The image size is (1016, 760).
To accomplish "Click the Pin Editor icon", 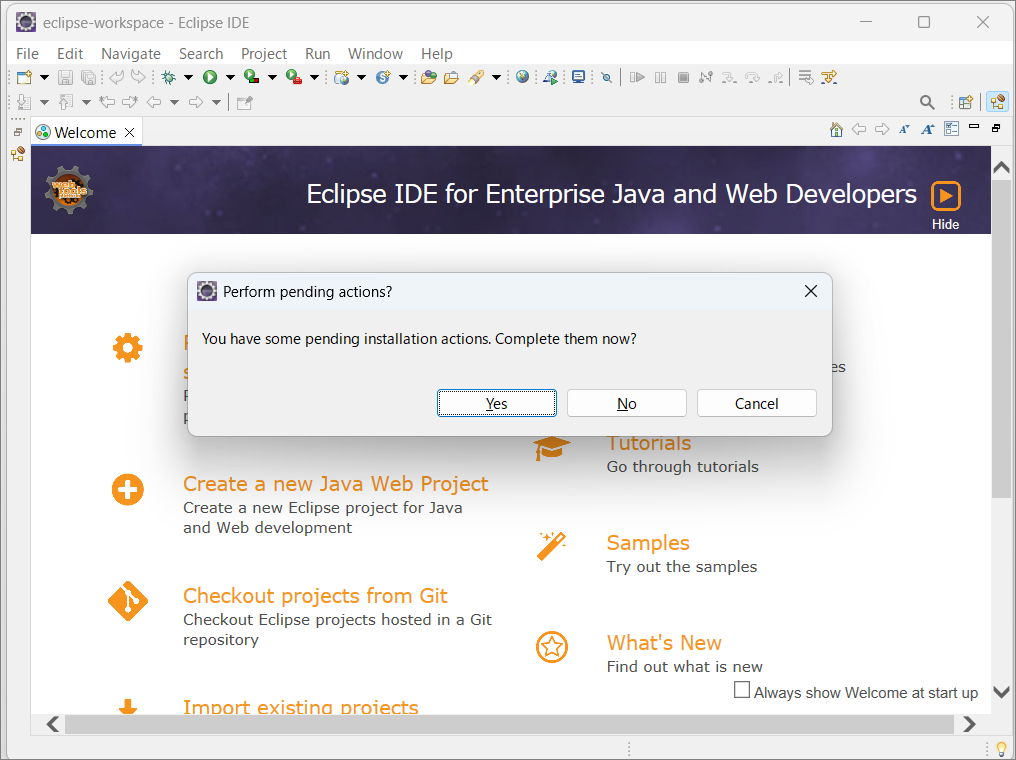I will (x=244, y=102).
